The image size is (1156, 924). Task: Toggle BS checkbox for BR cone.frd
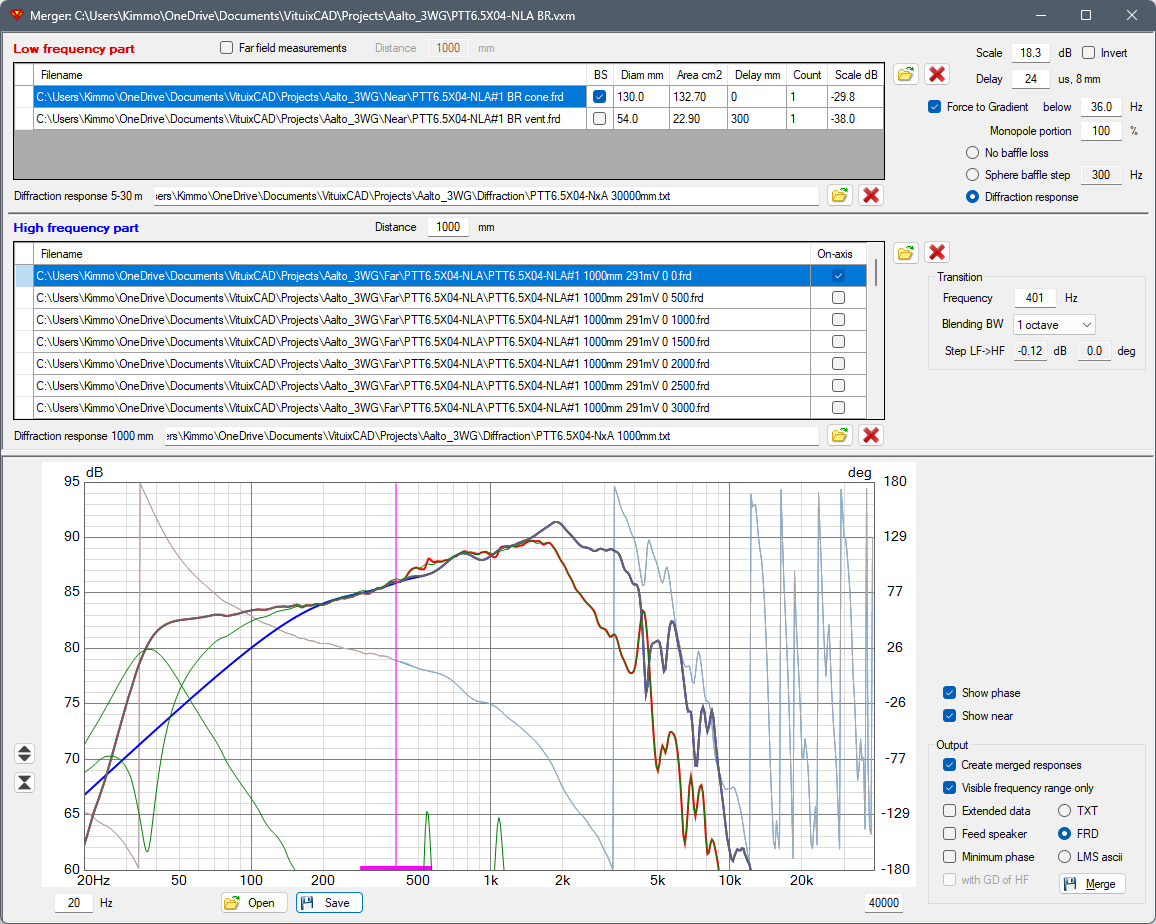[x=599, y=97]
